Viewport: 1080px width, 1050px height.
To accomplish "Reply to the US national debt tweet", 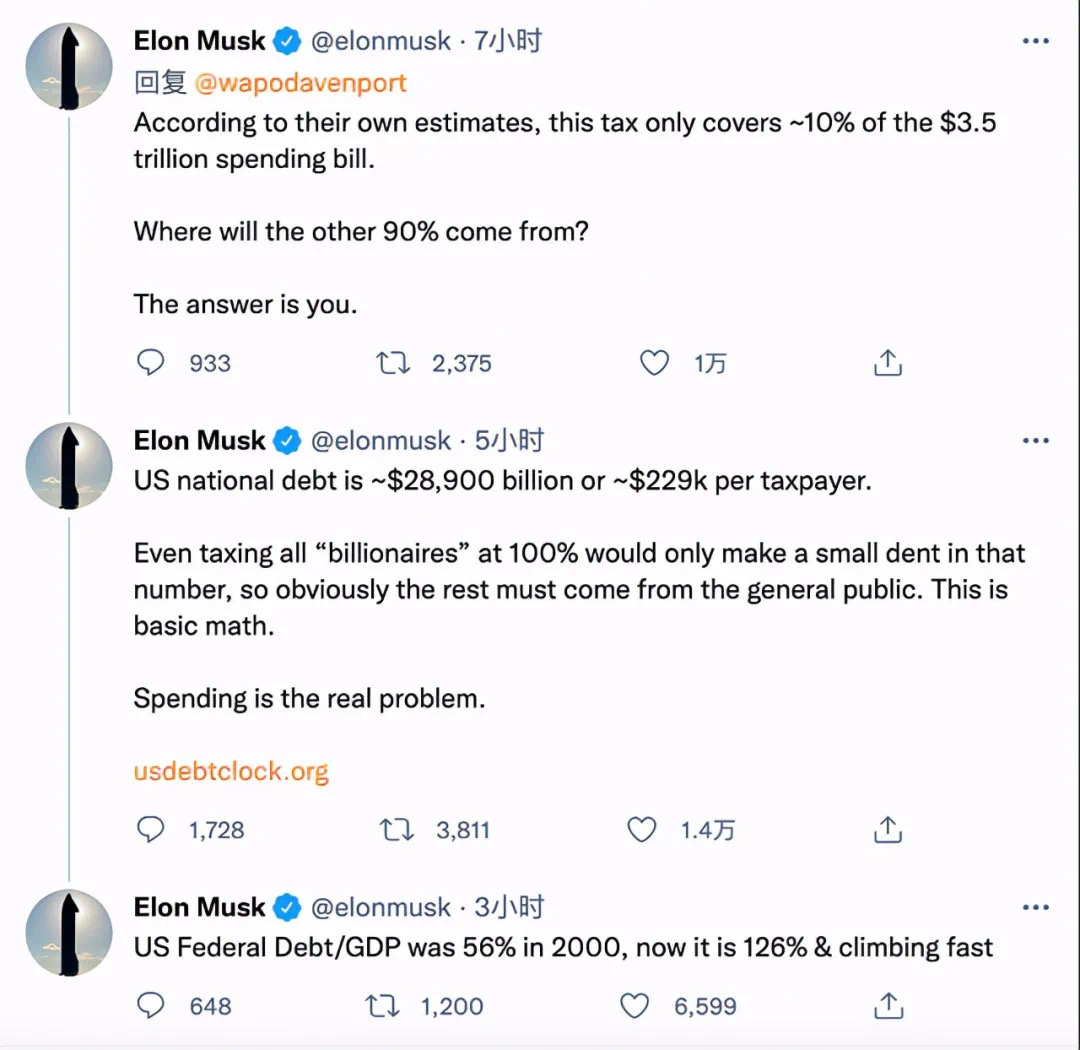I will click(150, 829).
